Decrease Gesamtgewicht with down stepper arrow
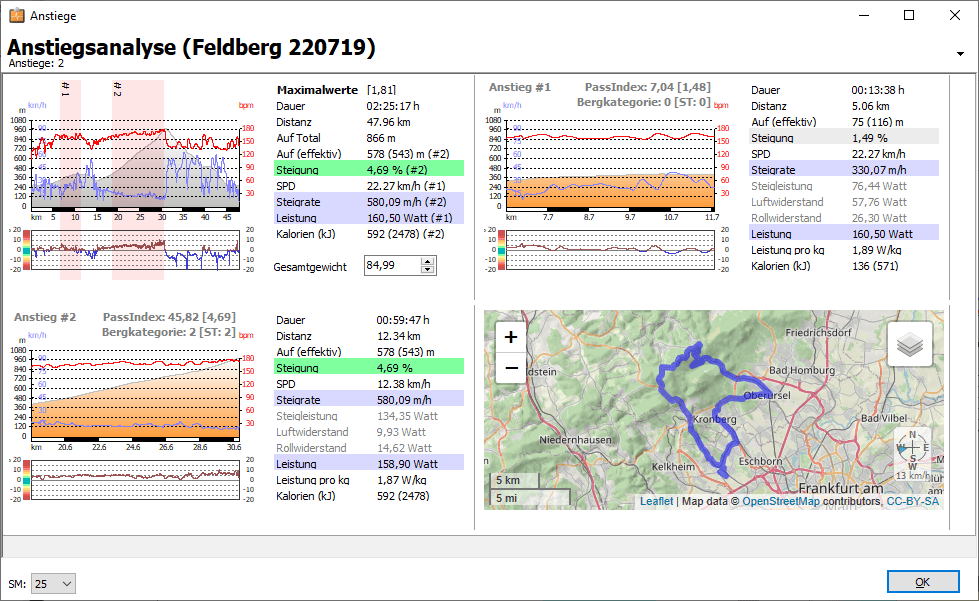The width and height of the screenshot is (979, 601). click(428, 270)
